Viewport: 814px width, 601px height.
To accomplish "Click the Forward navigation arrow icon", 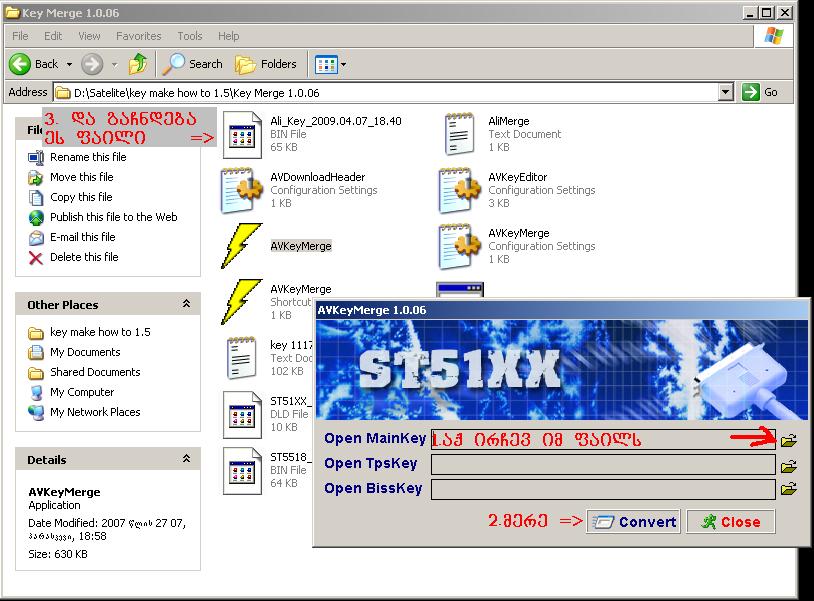I will click(x=92, y=64).
